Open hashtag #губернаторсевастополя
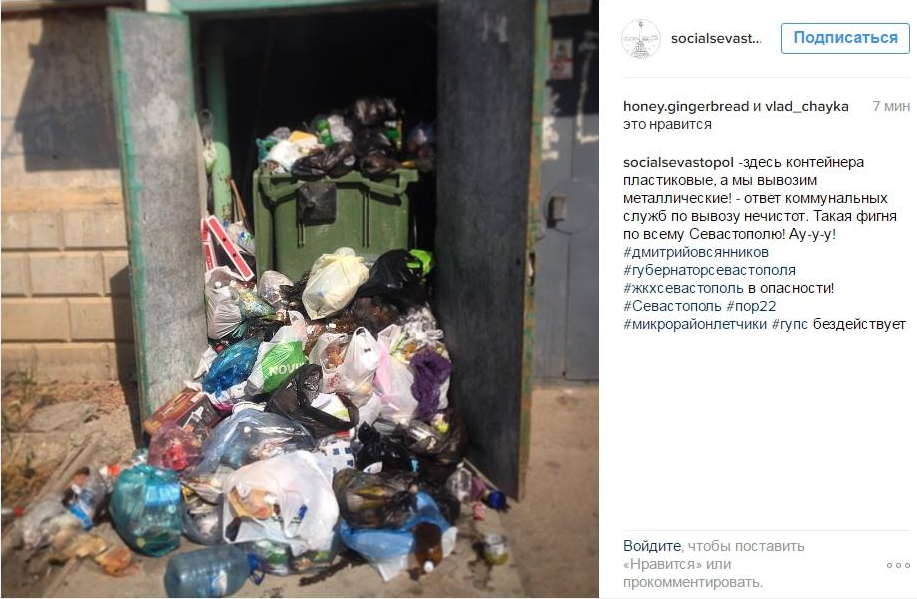Viewport: 917px width, 599px height. point(709,270)
